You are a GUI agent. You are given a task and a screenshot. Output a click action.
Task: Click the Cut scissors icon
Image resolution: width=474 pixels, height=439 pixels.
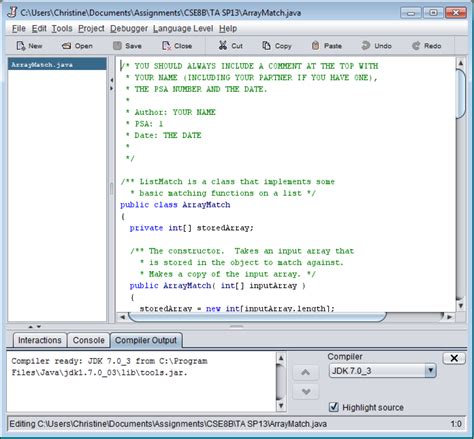point(223,46)
